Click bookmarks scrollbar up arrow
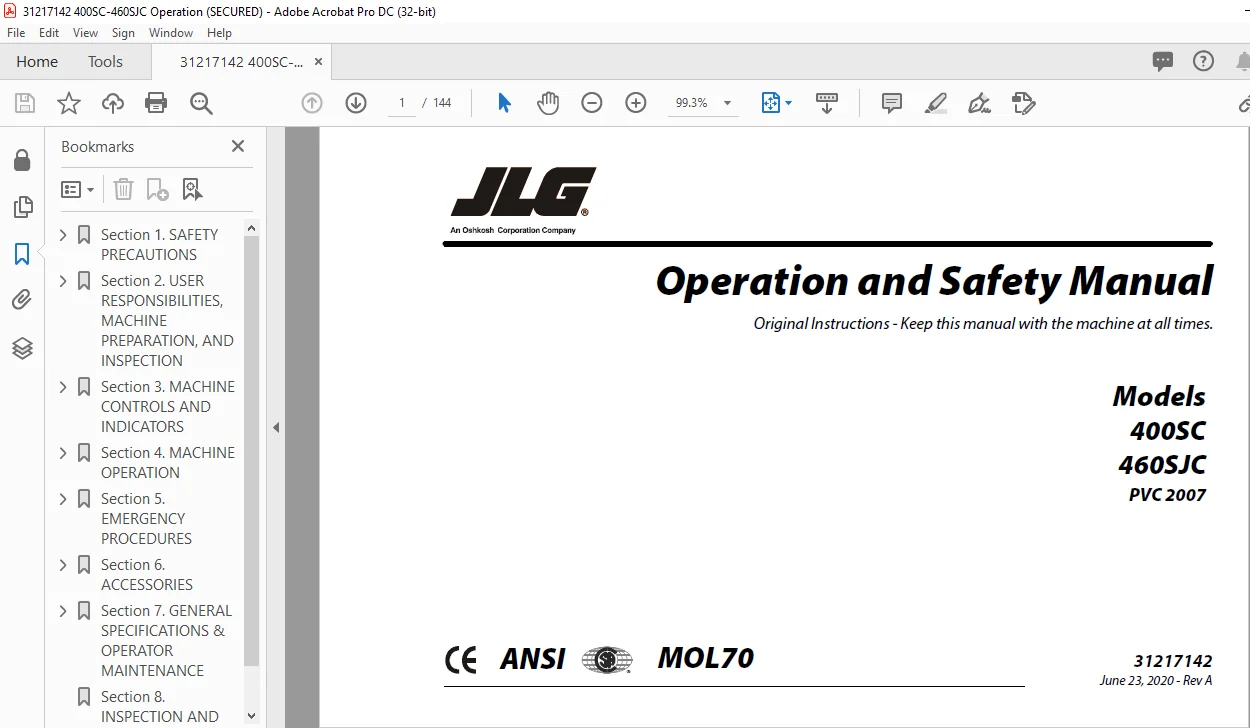 [x=251, y=229]
